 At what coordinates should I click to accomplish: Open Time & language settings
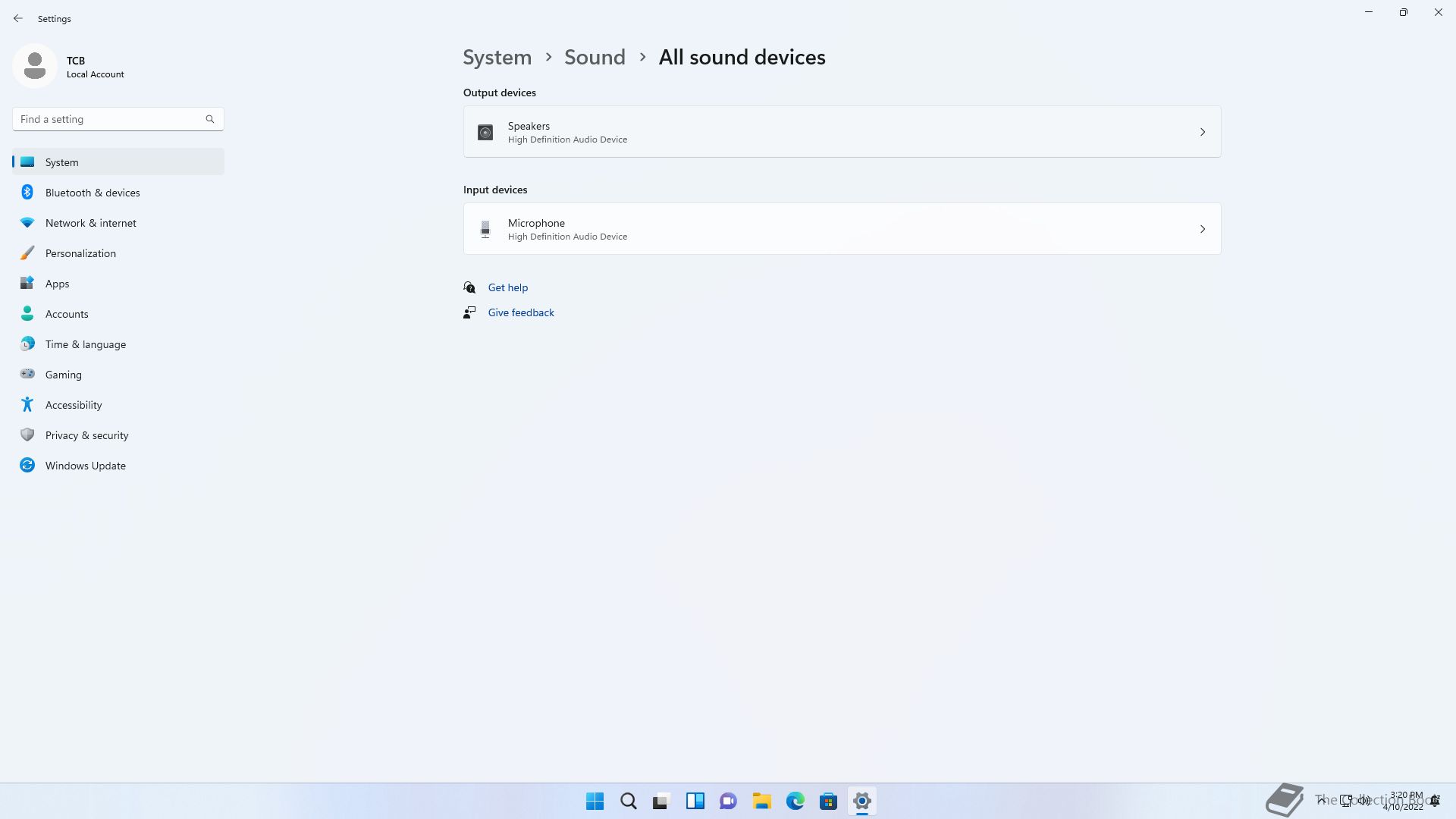(118, 344)
